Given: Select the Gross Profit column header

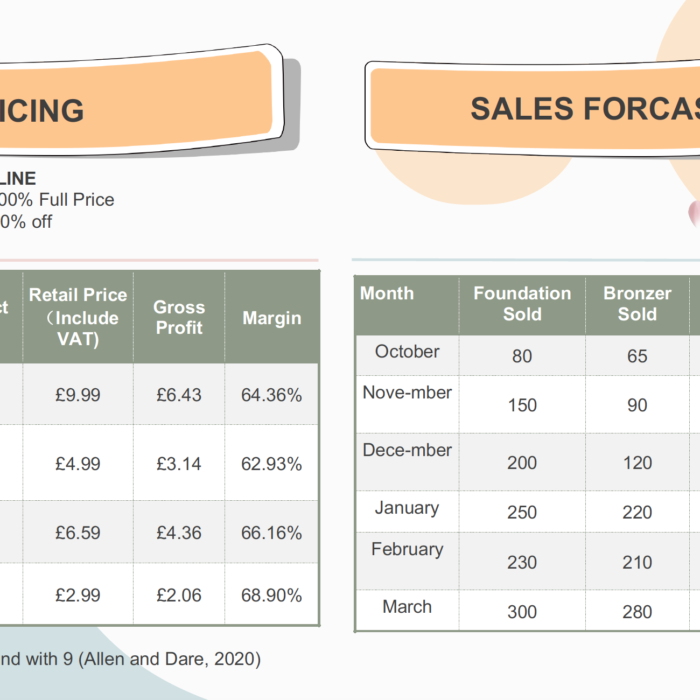Looking at the screenshot, I should 179,318.
